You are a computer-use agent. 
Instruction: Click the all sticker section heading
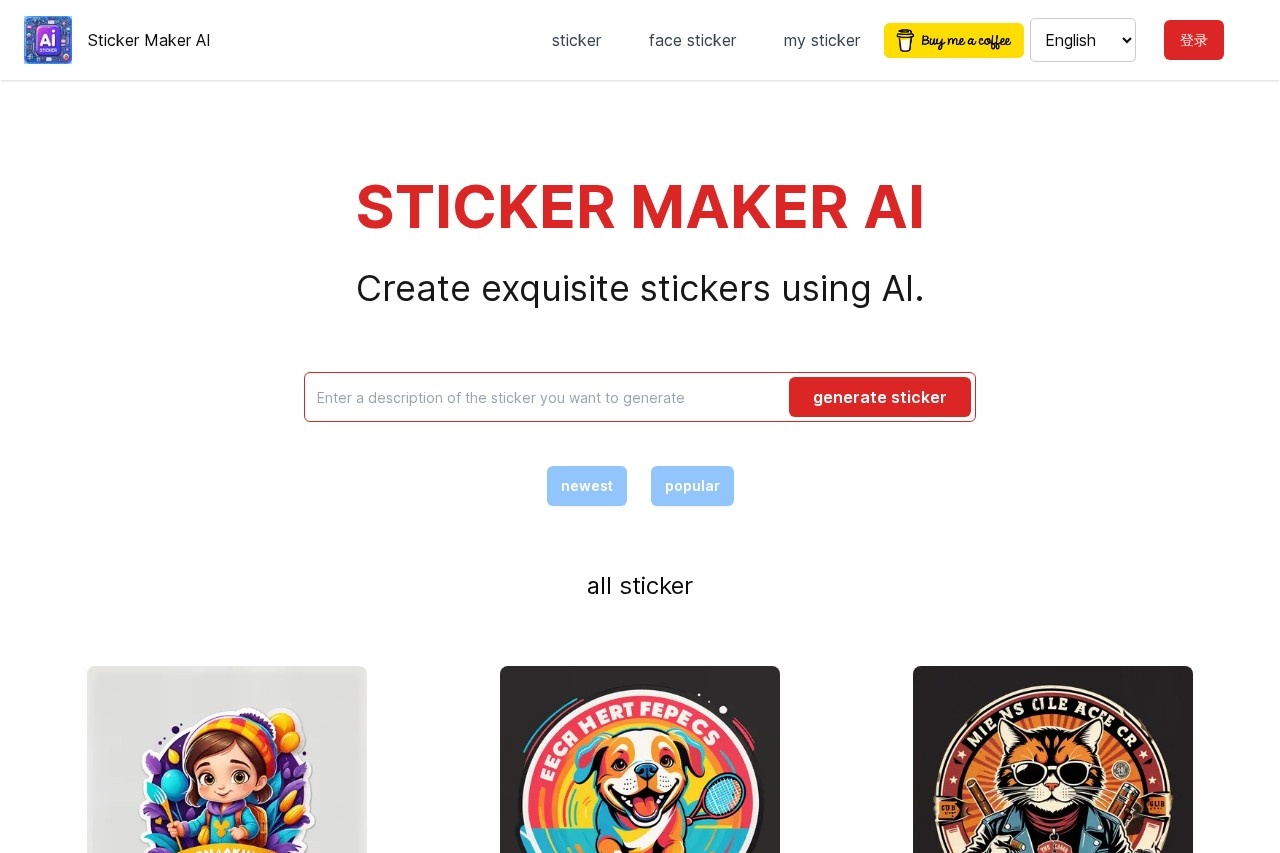point(640,586)
